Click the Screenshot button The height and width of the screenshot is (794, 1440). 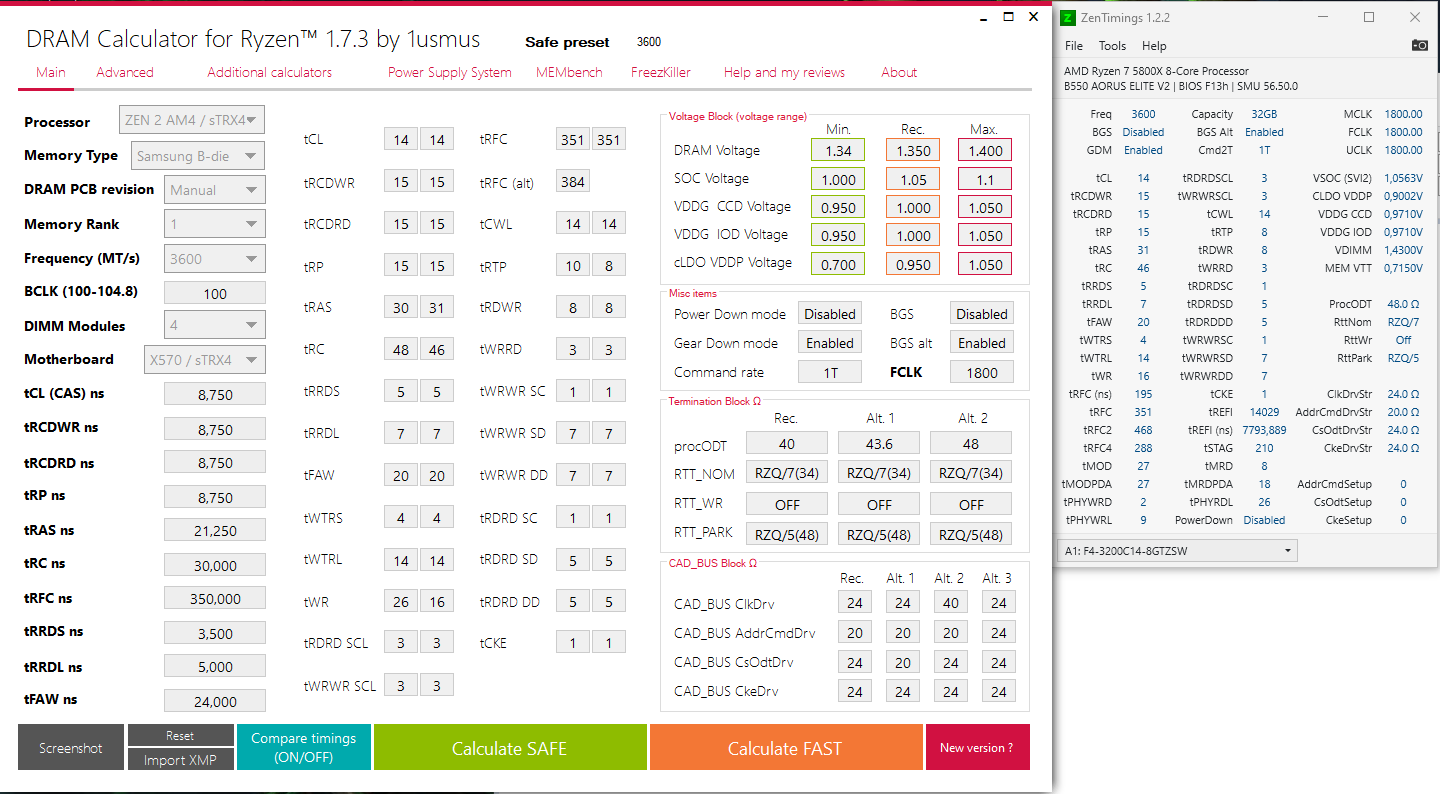pos(71,748)
